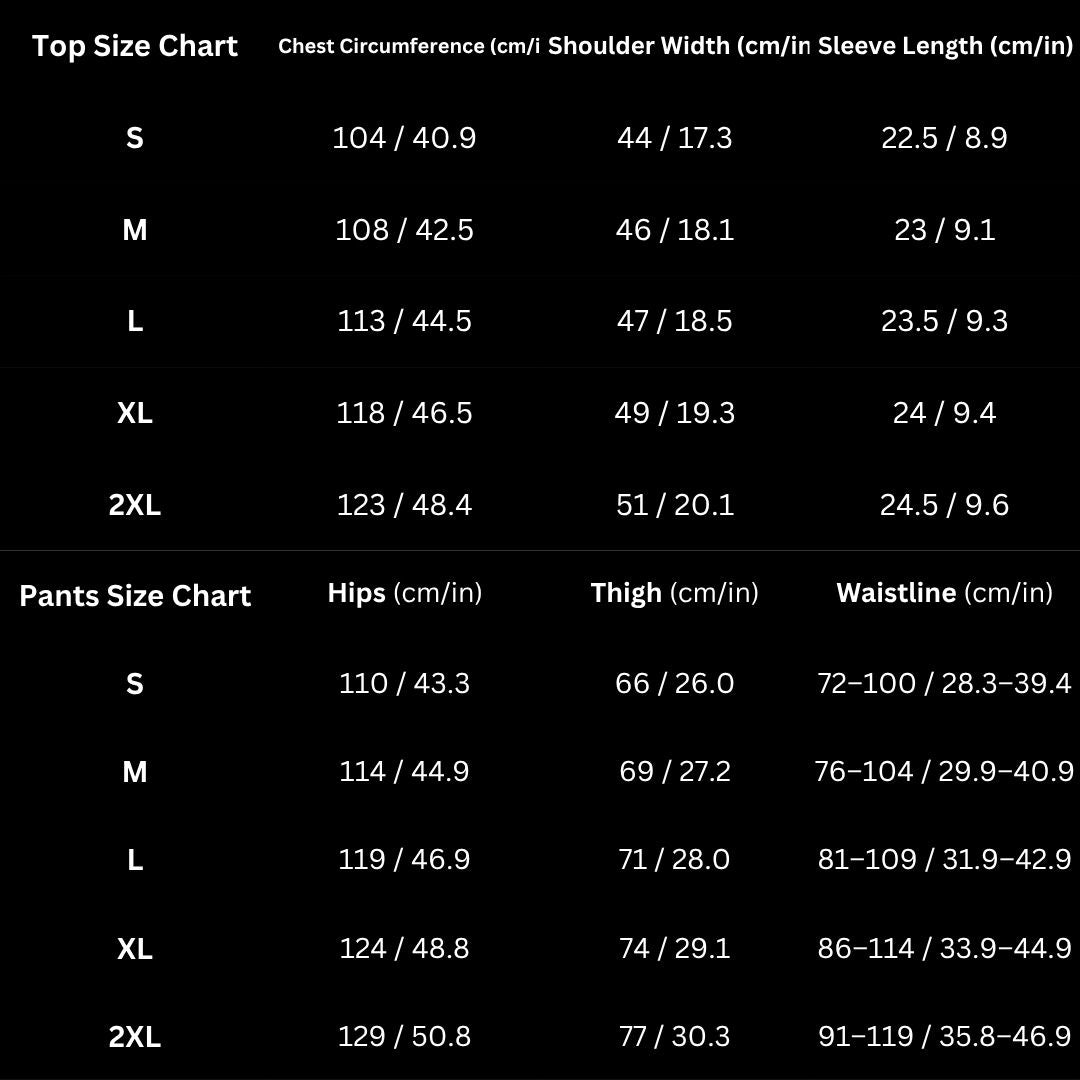Select pants XL hips value 124 / 48.8
Viewport: 1080px width, 1080px height.
404,948
